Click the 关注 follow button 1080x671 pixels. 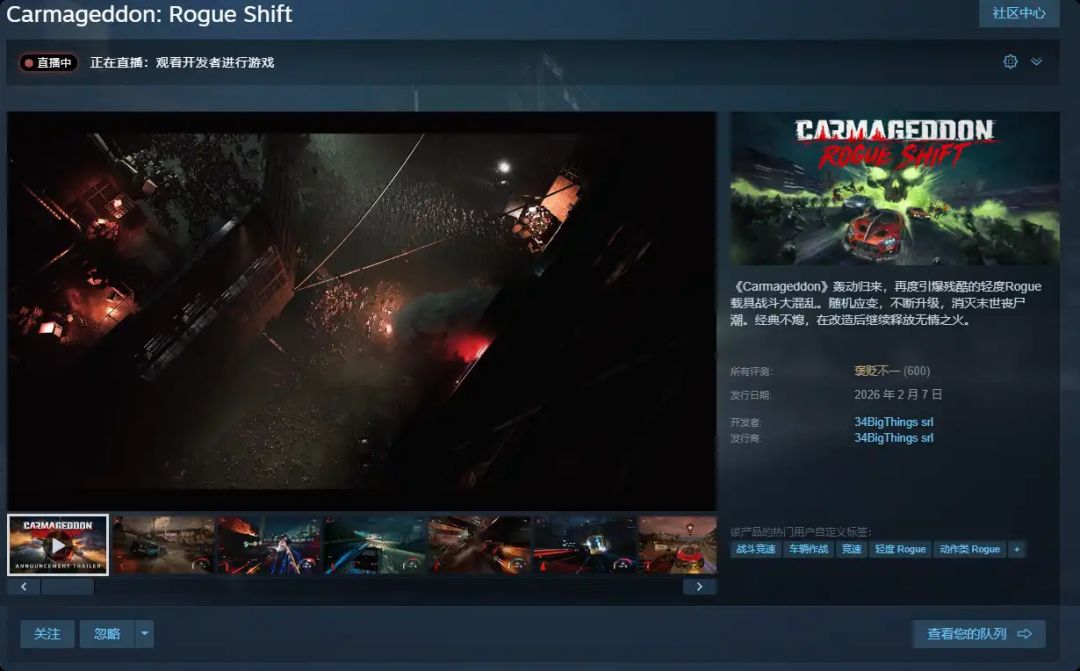[47, 634]
